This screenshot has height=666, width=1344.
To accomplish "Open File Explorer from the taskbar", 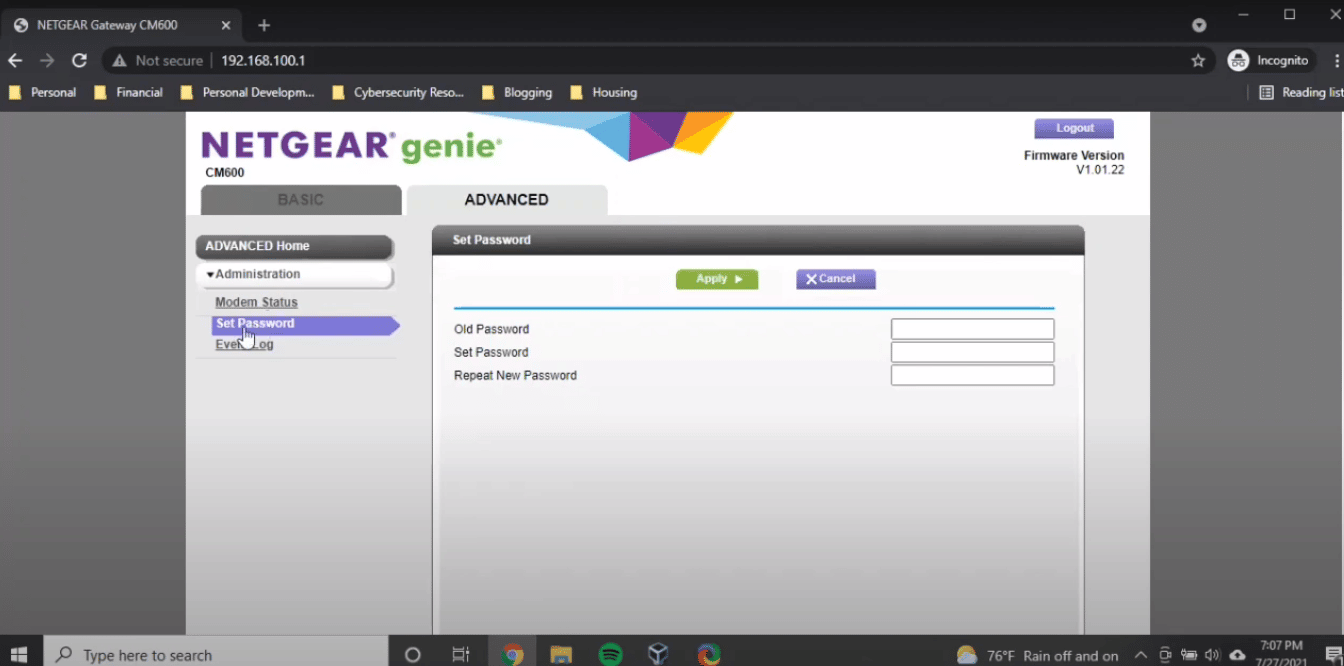I will (x=560, y=654).
